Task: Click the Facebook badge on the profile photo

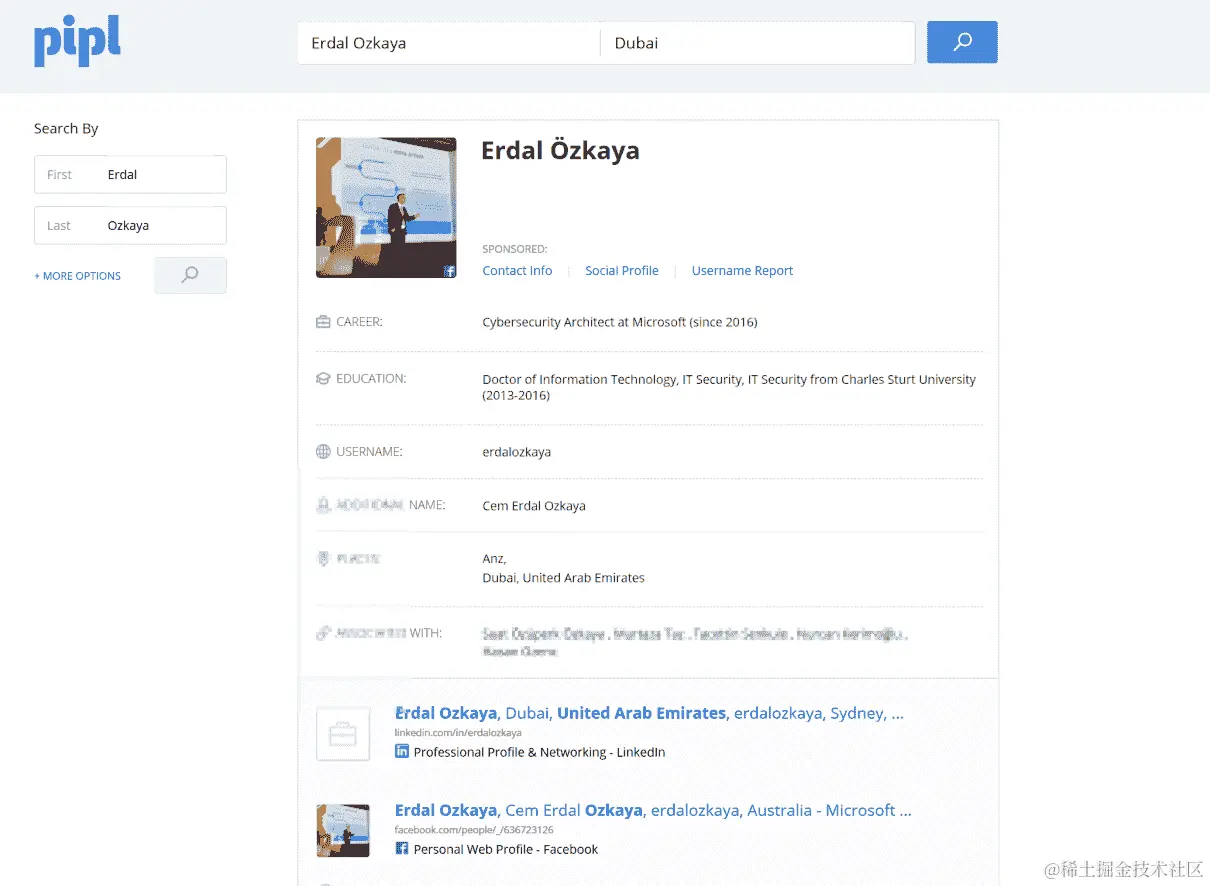Action: click(450, 271)
